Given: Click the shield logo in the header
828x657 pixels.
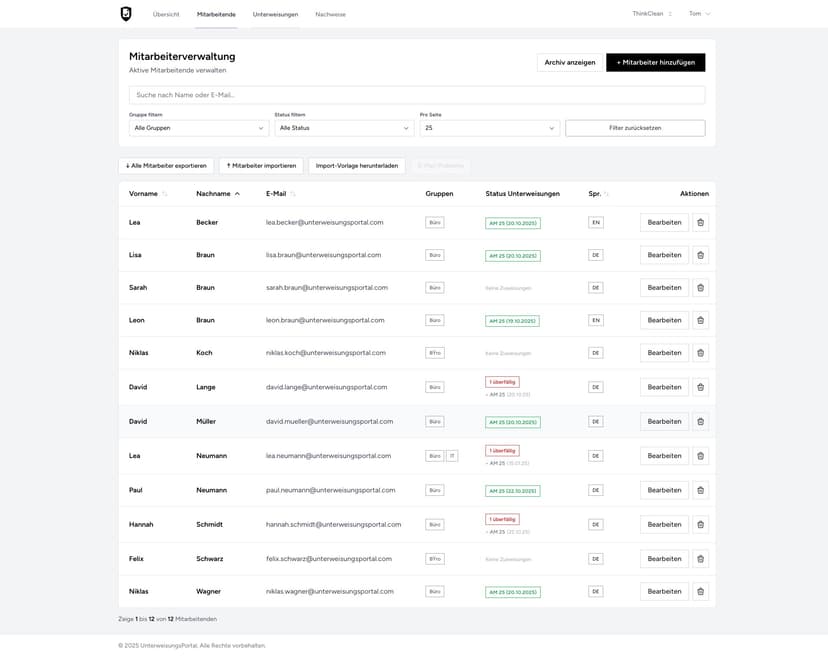Looking at the screenshot, I should (x=126, y=14).
